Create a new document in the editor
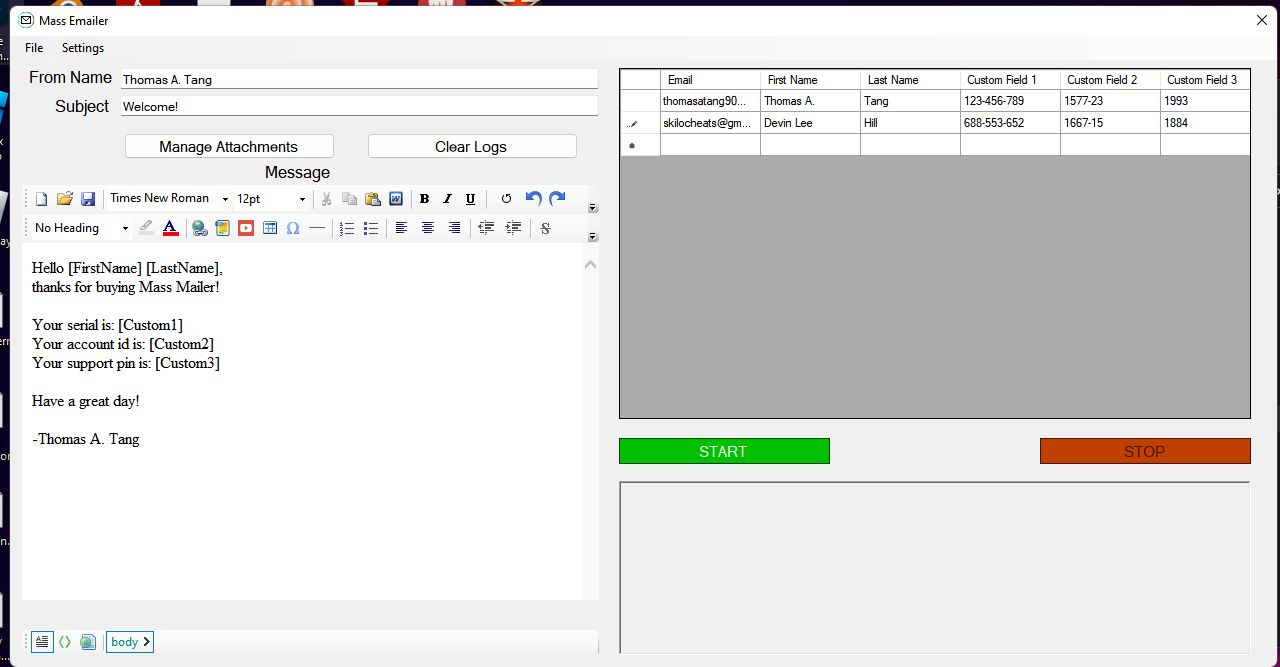Screen dimensions: 1280x667 click(42, 199)
